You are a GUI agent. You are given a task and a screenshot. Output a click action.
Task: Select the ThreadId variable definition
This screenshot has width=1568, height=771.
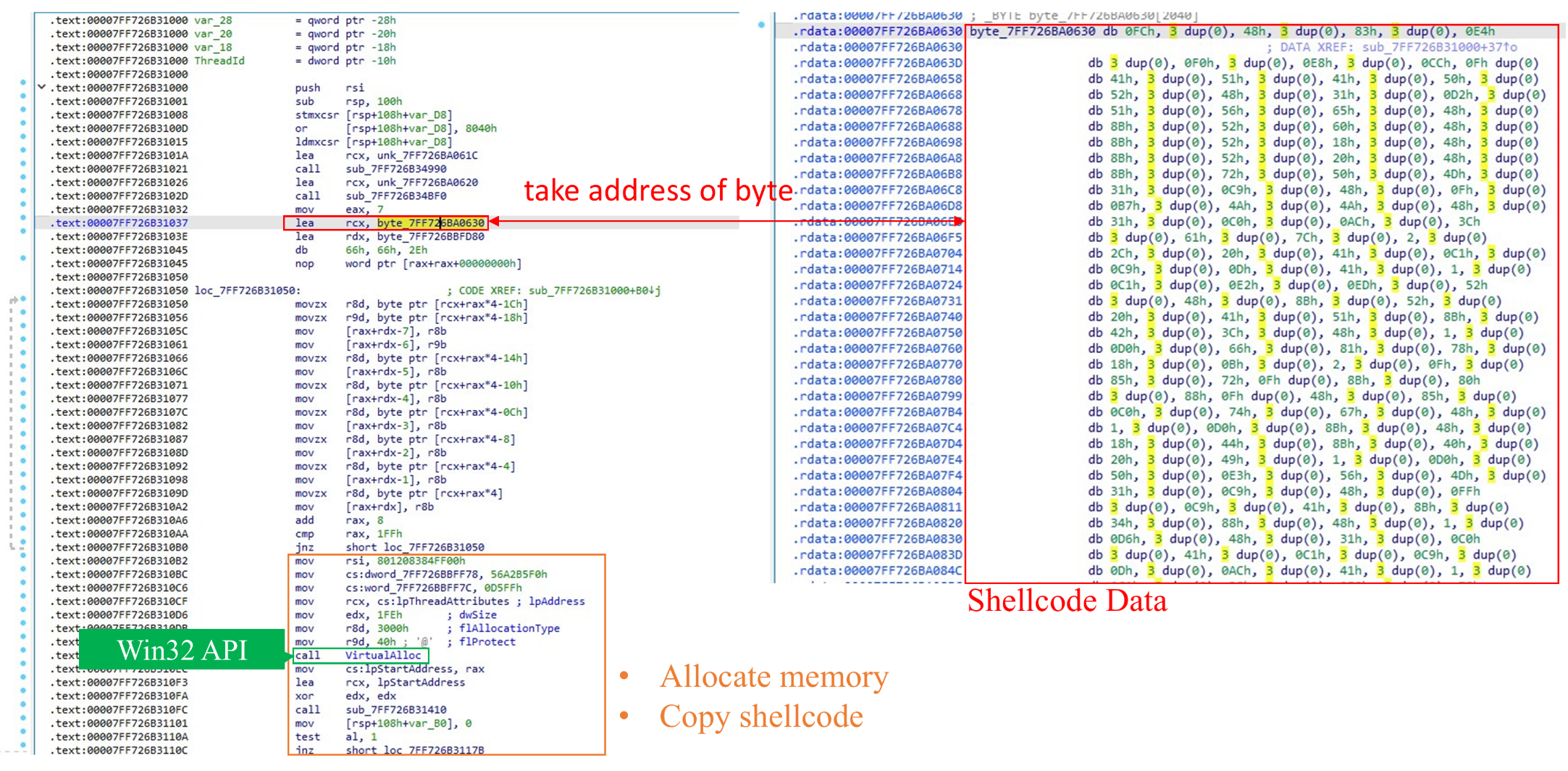219,61
